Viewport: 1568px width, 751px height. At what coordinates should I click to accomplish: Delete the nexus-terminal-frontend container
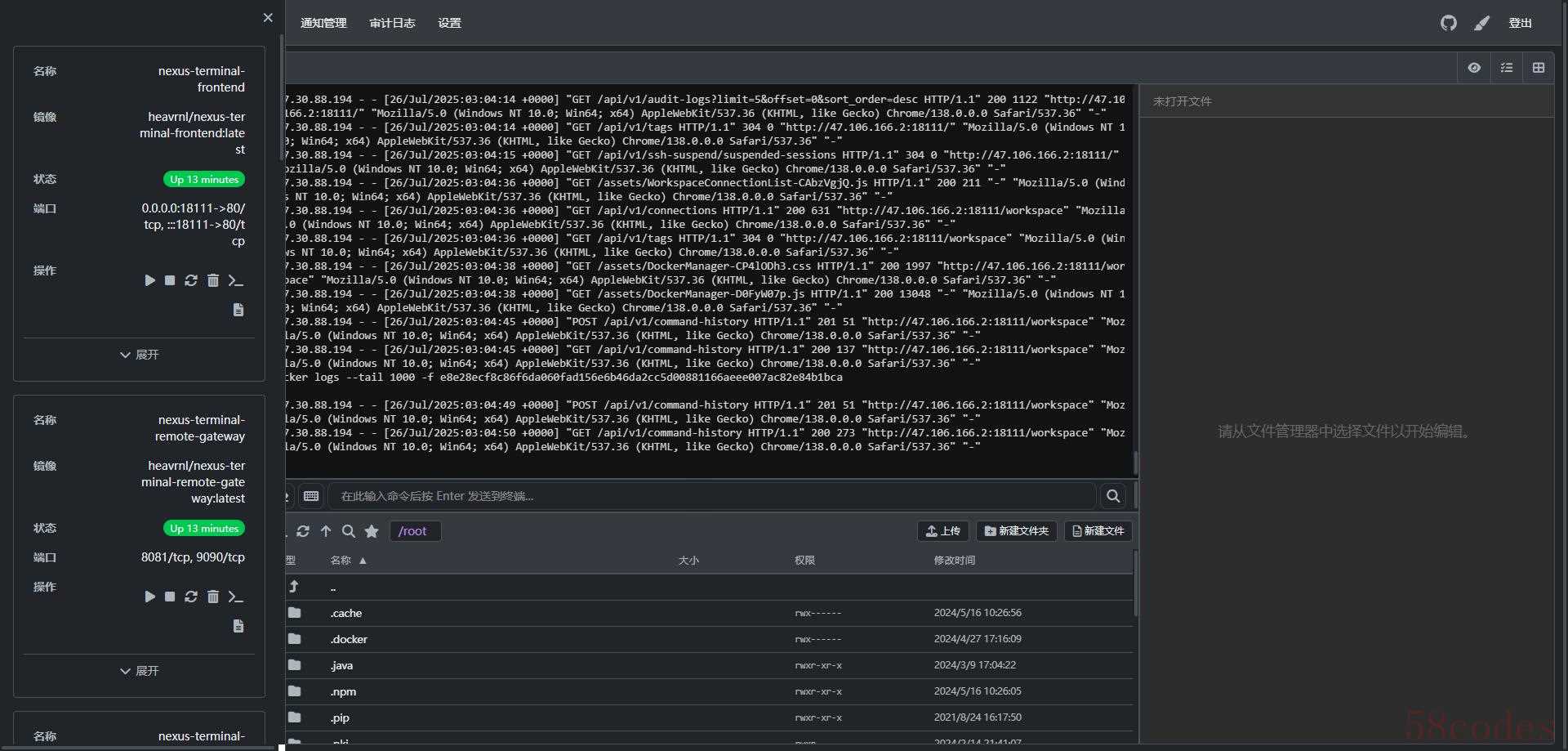213,280
